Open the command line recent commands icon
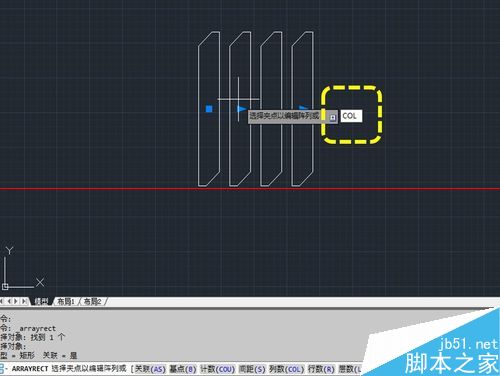Image resolution: width=500 pixels, height=376 pixels. click(x=3, y=369)
